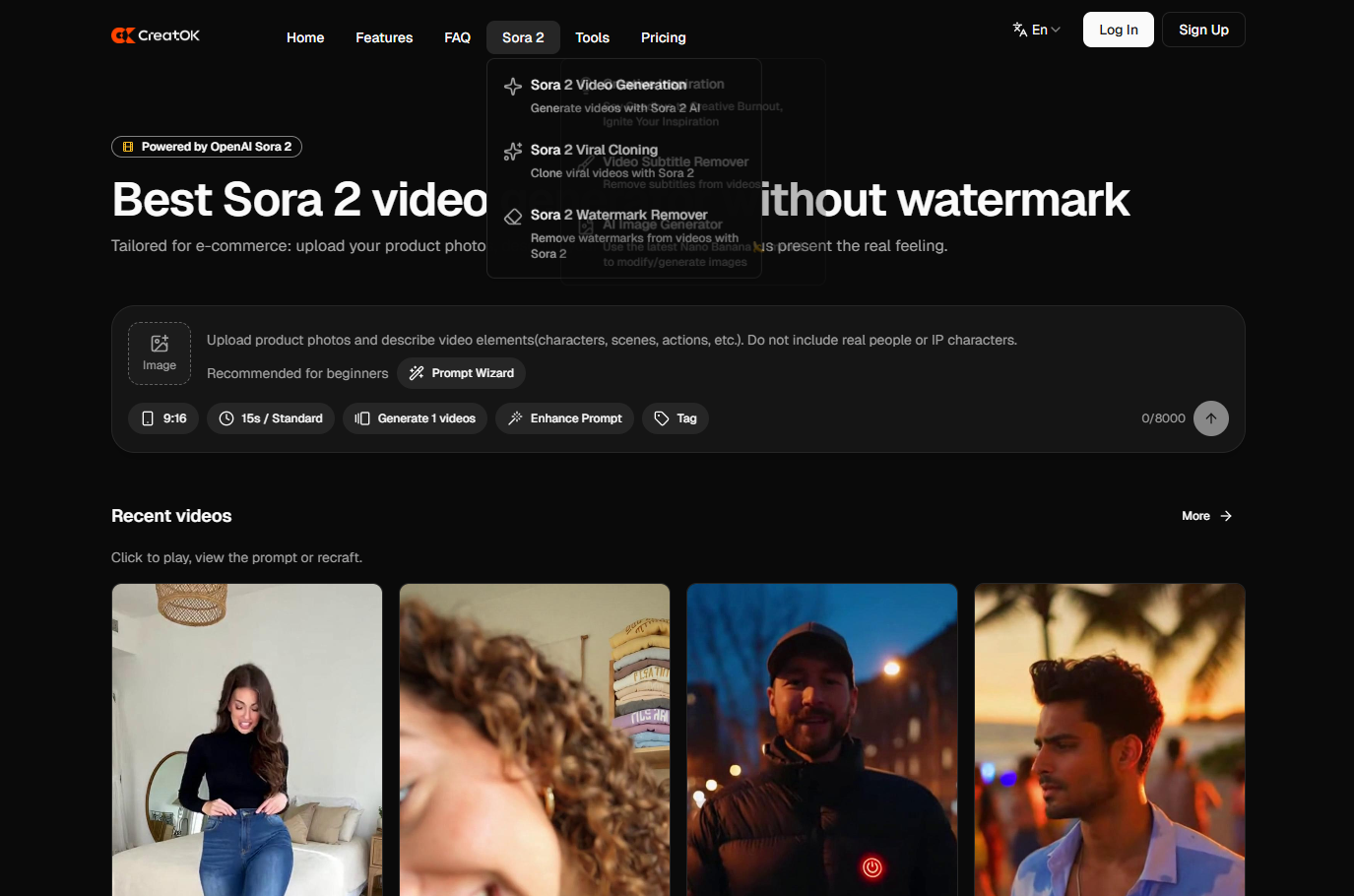Go to the Pricing page
This screenshot has width=1354, height=896.
coord(663,37)
